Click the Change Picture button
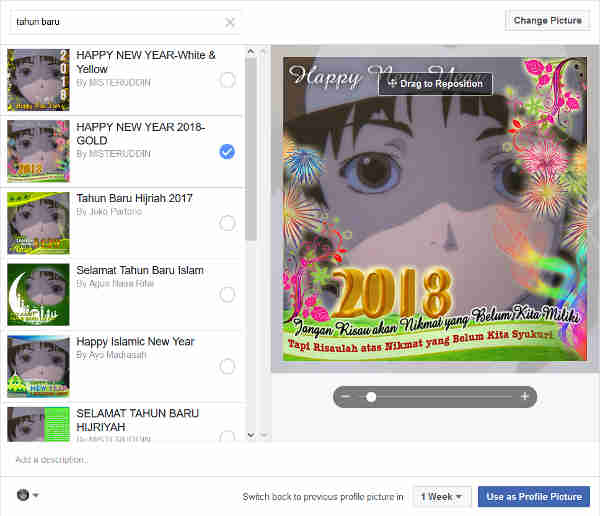600x516 pixels. pos(548,20)
